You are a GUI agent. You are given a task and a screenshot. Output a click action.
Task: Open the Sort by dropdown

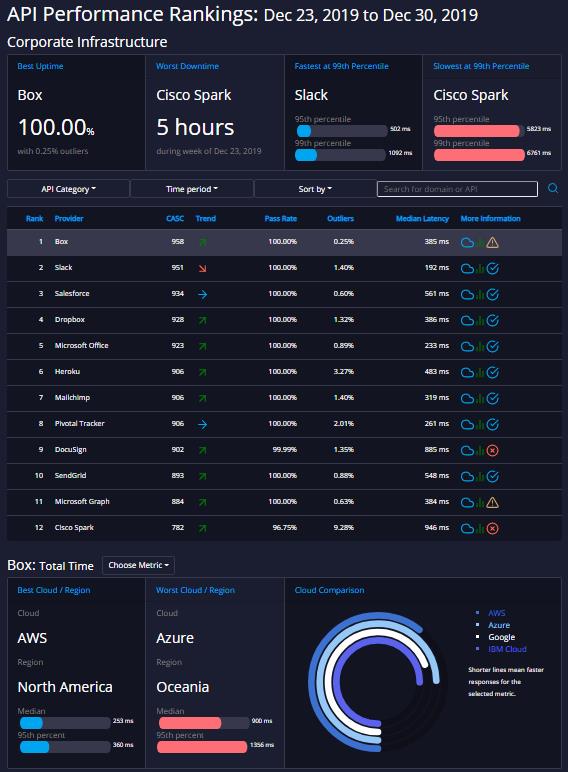[x=315, y=189]
